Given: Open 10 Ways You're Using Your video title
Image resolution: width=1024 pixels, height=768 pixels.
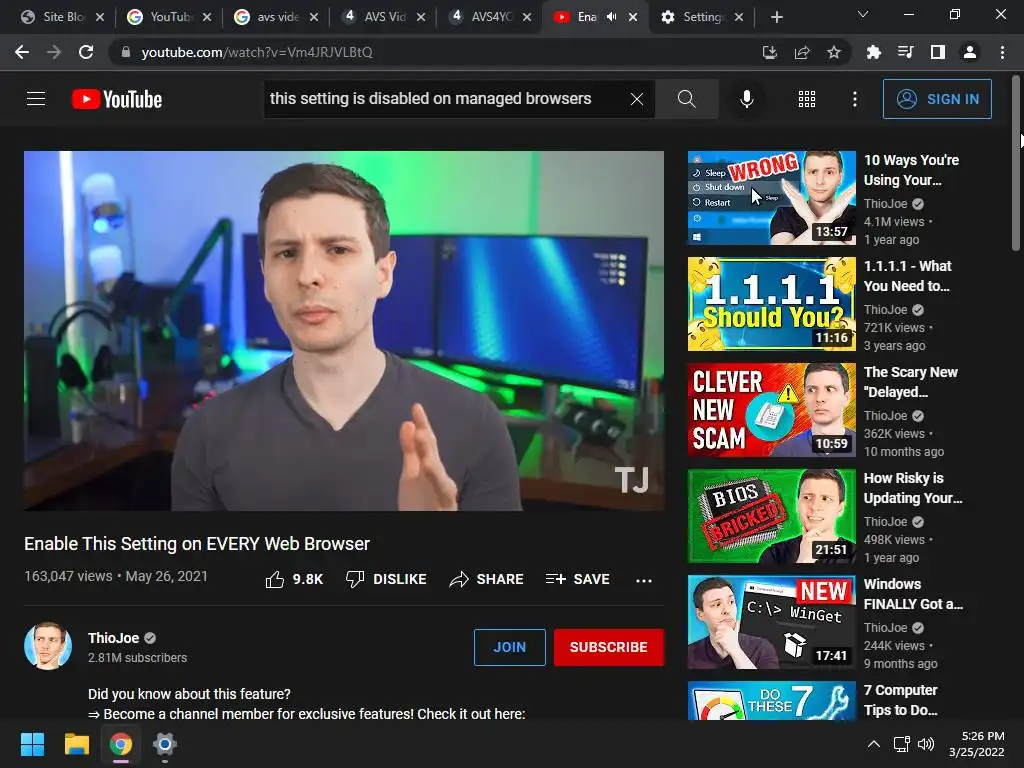Looking at the screenshot, I should (x=912, y=170).
